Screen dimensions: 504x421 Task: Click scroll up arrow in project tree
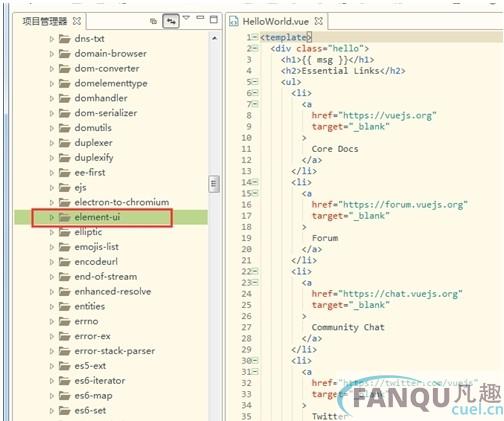214,38
